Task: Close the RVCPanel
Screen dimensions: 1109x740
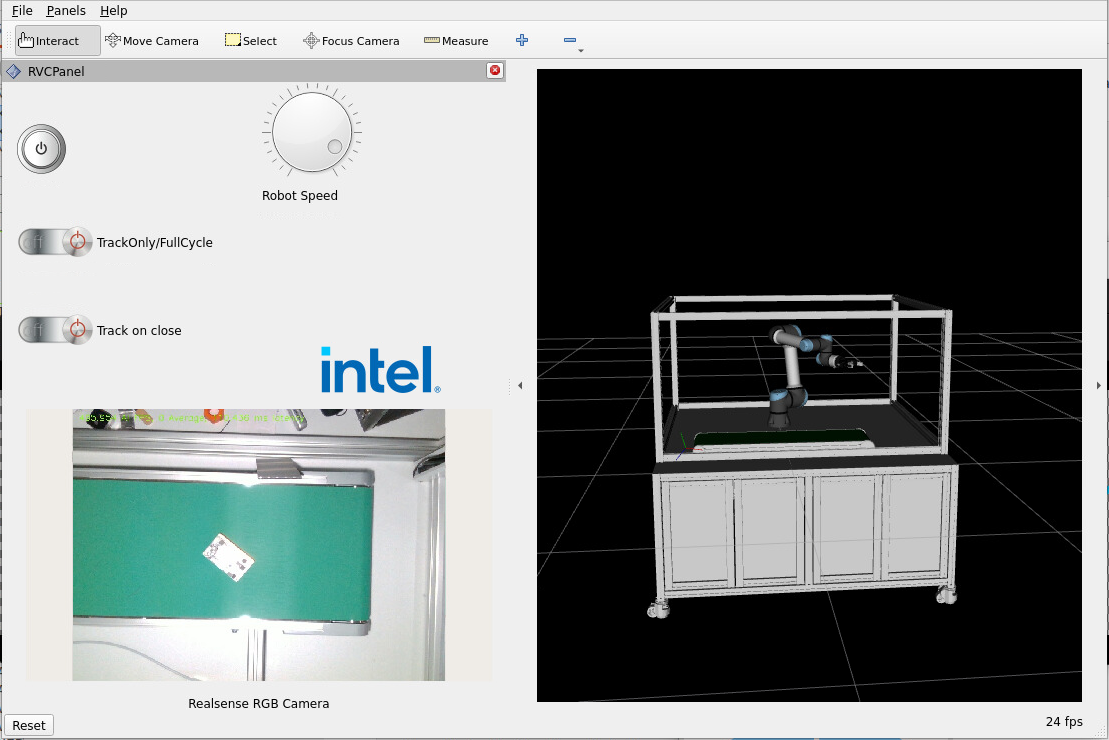Action: click(x=494, y=70)
